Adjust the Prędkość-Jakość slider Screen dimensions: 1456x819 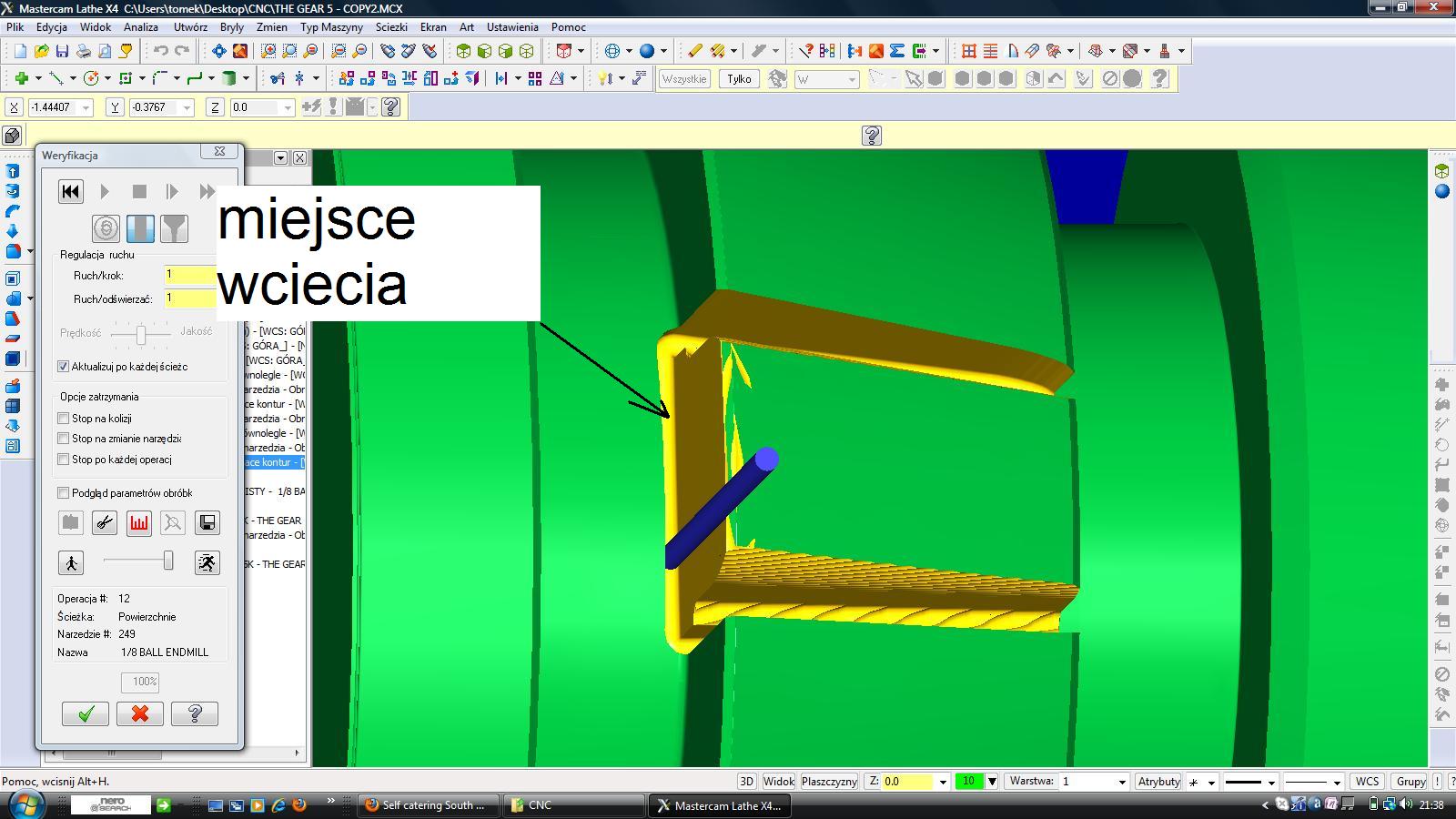[141, 335]
